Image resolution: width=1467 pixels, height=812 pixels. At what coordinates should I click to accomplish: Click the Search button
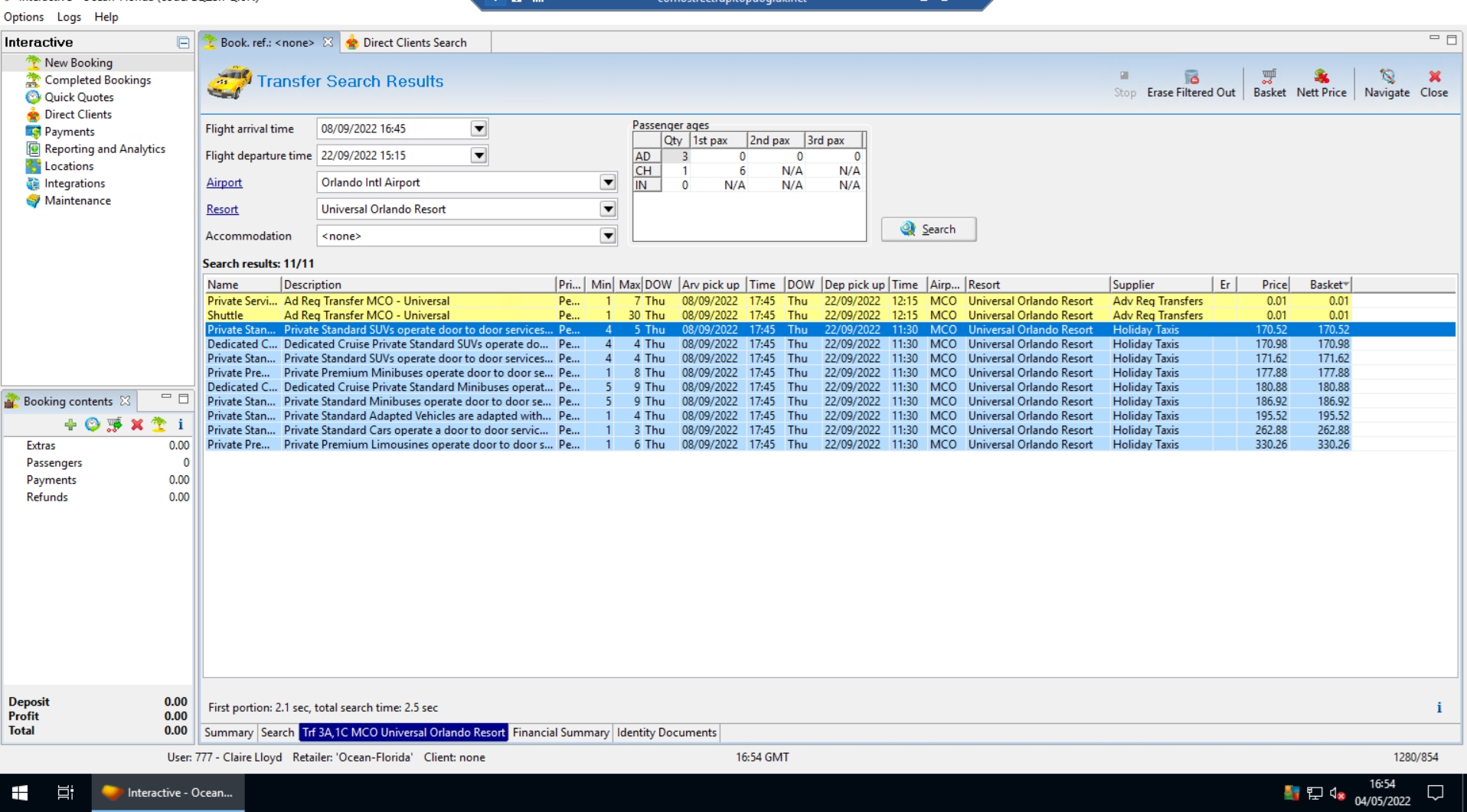pyautogui.click(x=928, y=229)
